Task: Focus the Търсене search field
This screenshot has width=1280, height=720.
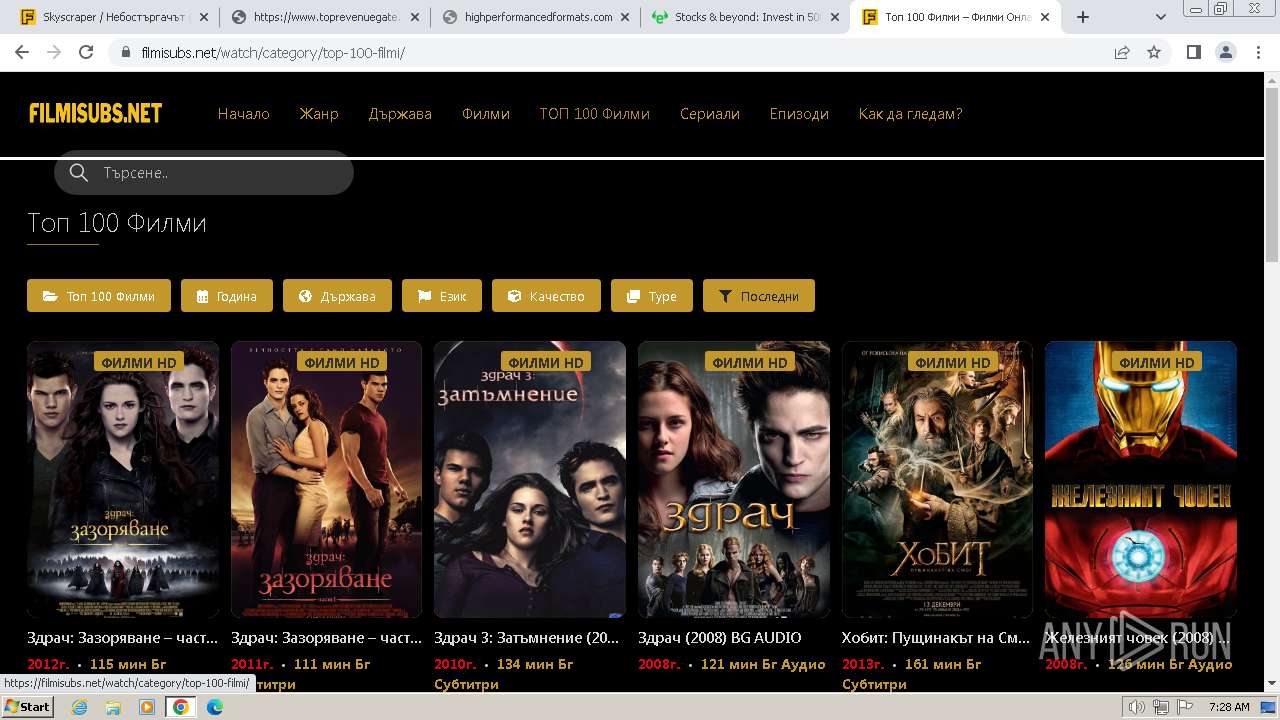Action: click(x=204, y=173)
